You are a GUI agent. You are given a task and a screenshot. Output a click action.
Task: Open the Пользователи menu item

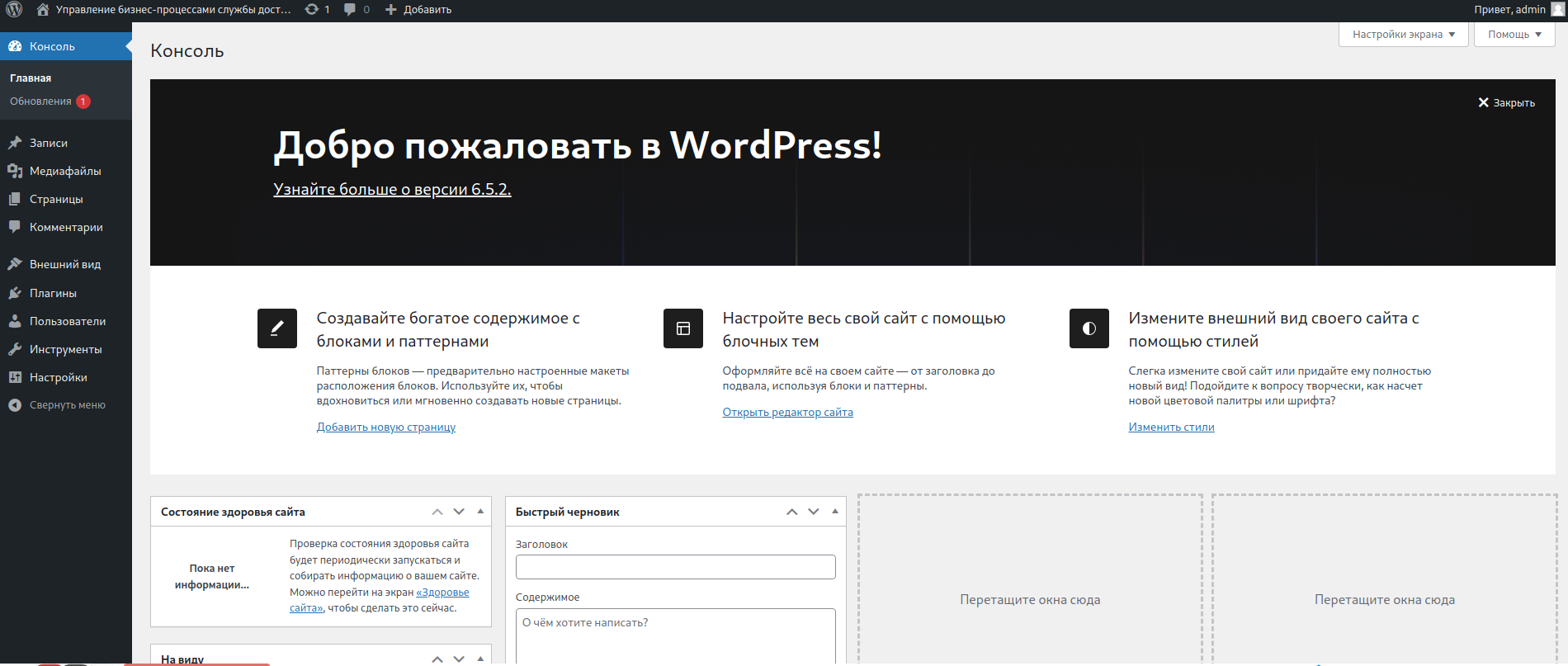66,321
